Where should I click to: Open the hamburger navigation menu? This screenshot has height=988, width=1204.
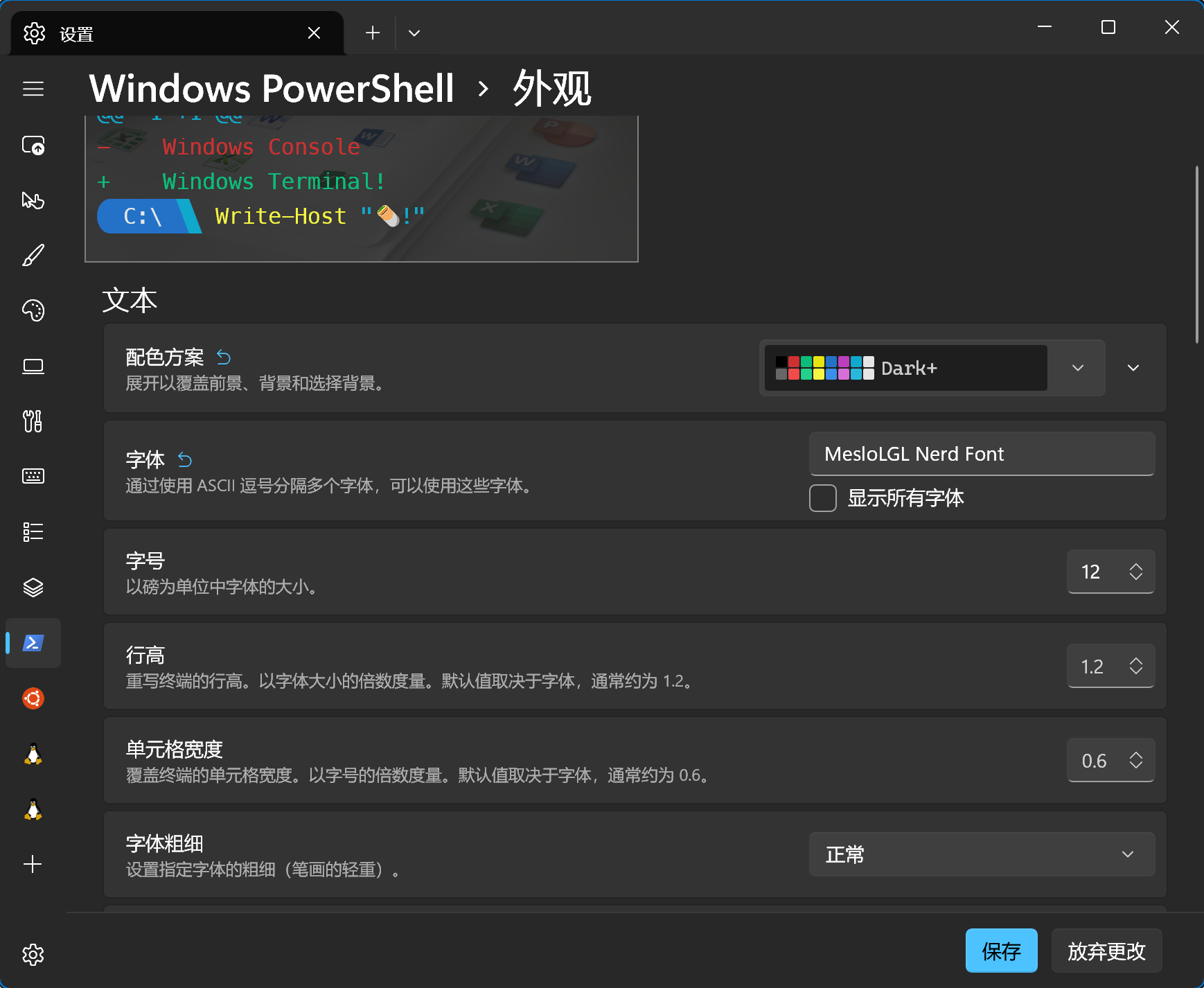coord(33,89)
